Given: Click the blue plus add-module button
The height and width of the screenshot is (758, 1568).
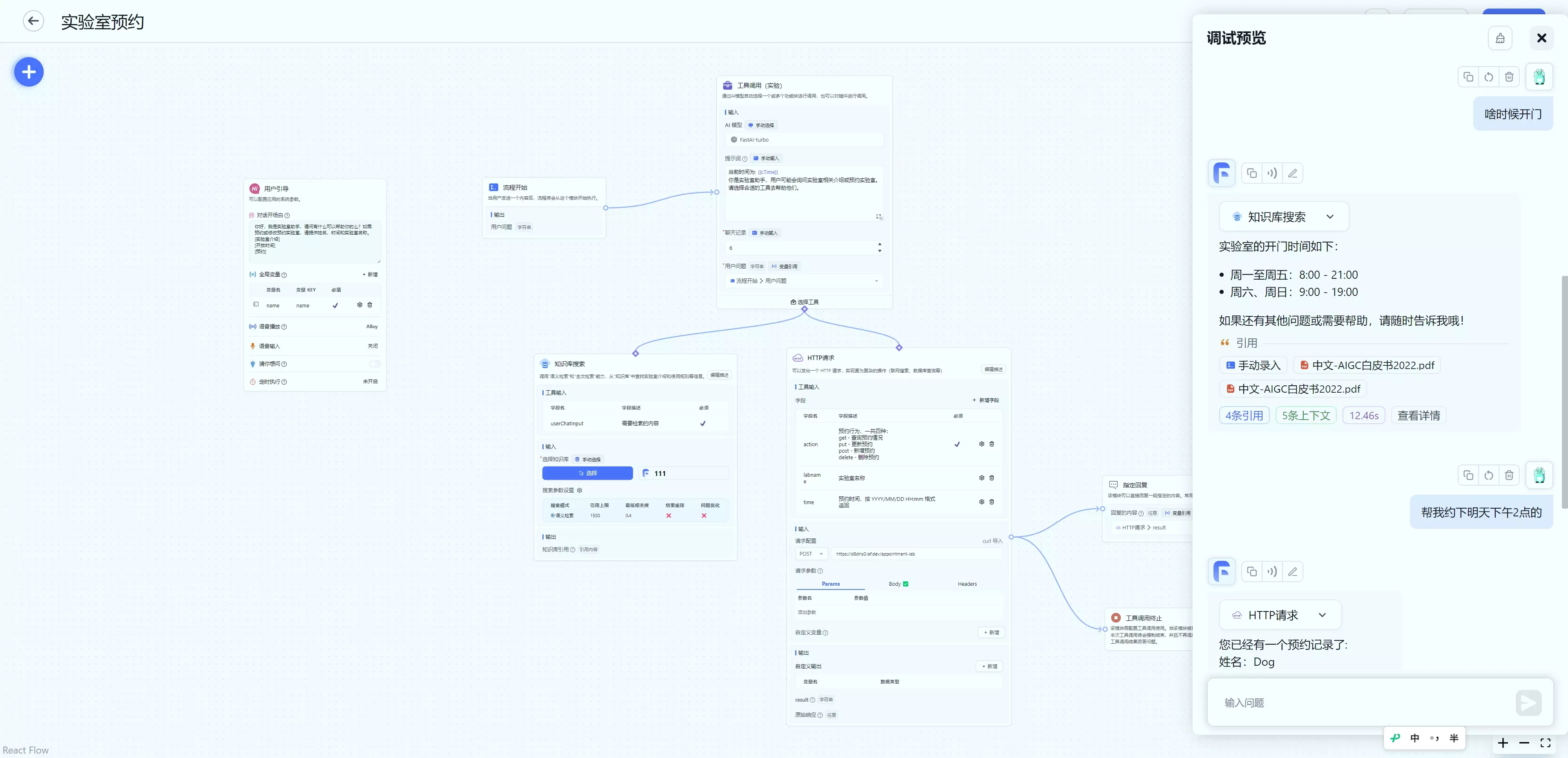Looking at the screenshot, I should [29, 72].
